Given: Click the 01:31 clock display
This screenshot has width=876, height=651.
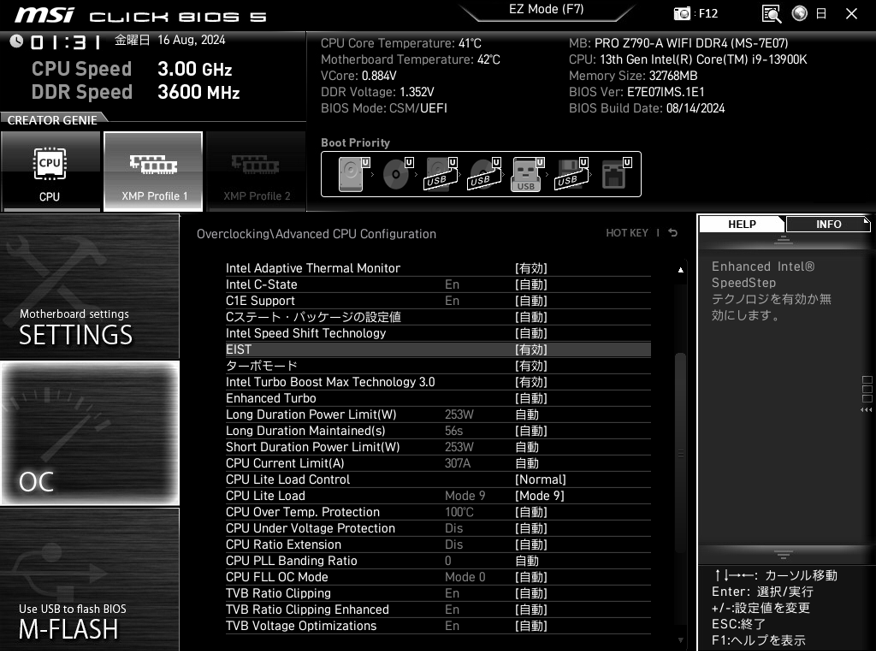Looking at the screenshot, I should 66,42.
